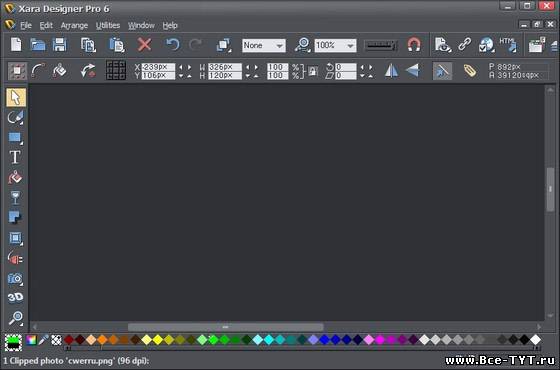Open the color editor rainbow icon
Viewport: 560px width, 370px height.
(x=31, y=340)
